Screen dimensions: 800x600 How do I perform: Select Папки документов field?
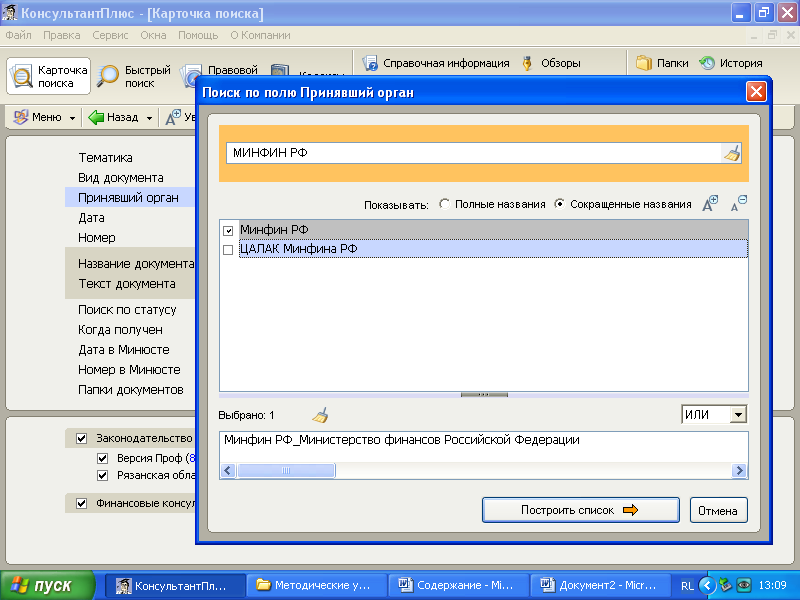coord(131,390)
